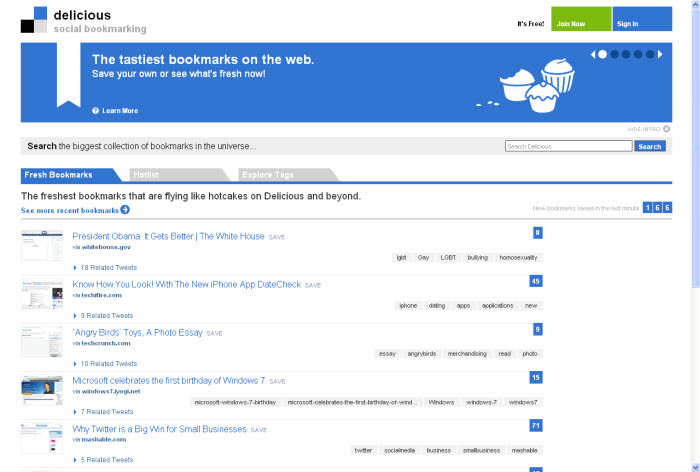Close the intro with Hide Intro X icon
This screenshot has height=472, width=700.
667,129
